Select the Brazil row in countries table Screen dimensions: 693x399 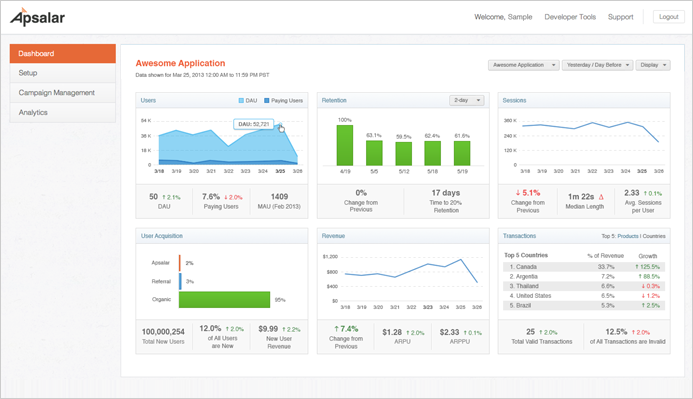click(584, 306)
